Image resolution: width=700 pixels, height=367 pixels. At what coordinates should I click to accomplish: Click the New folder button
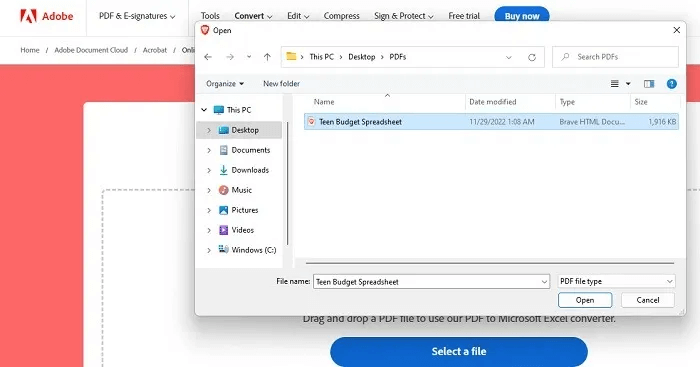281,83
